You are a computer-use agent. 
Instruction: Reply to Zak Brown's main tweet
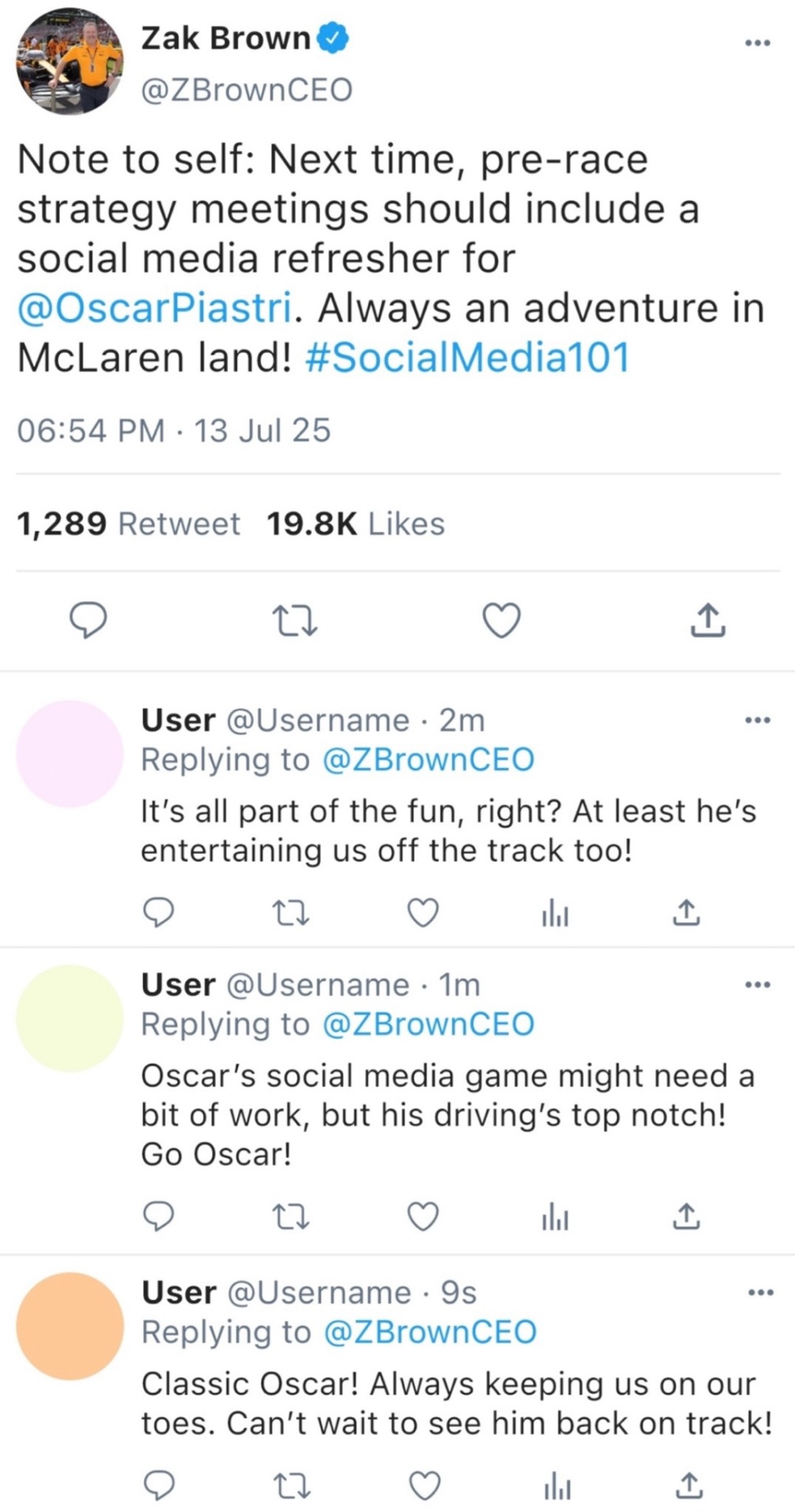coord(89,621)
